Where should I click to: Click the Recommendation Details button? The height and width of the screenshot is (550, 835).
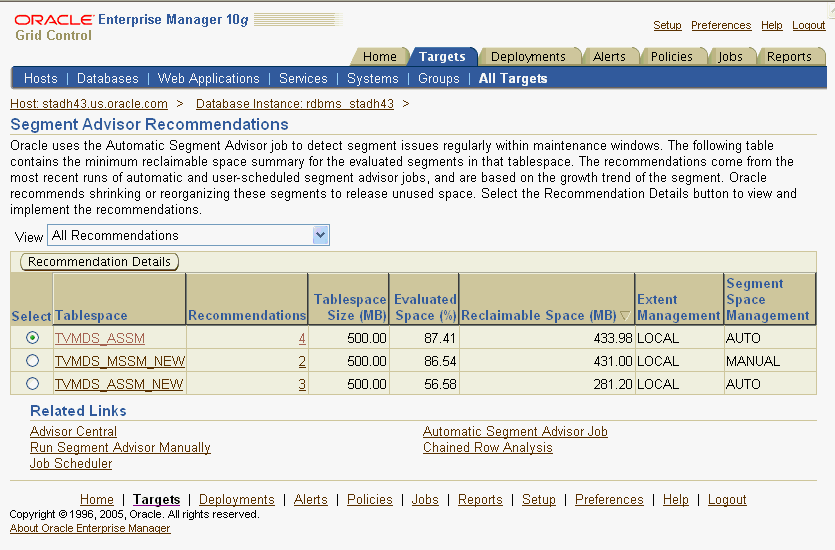(x=99, y=262)
